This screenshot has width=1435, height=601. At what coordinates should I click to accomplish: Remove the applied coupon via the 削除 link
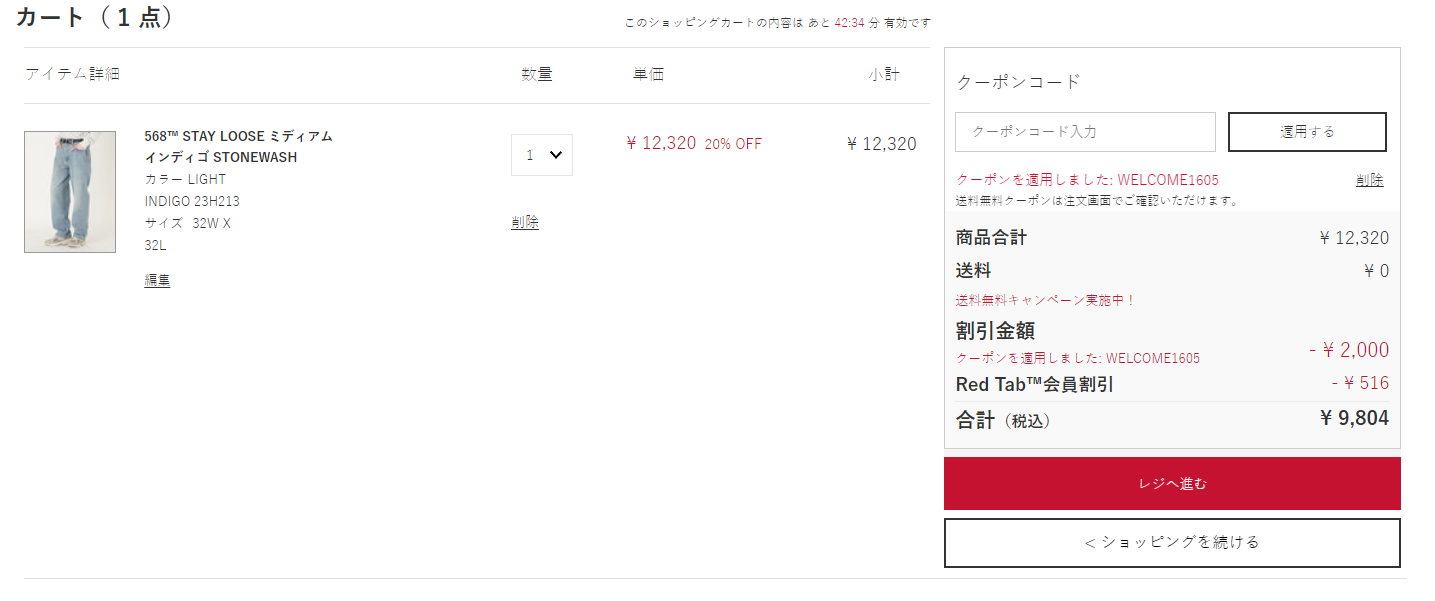[x=1370, y=180]
